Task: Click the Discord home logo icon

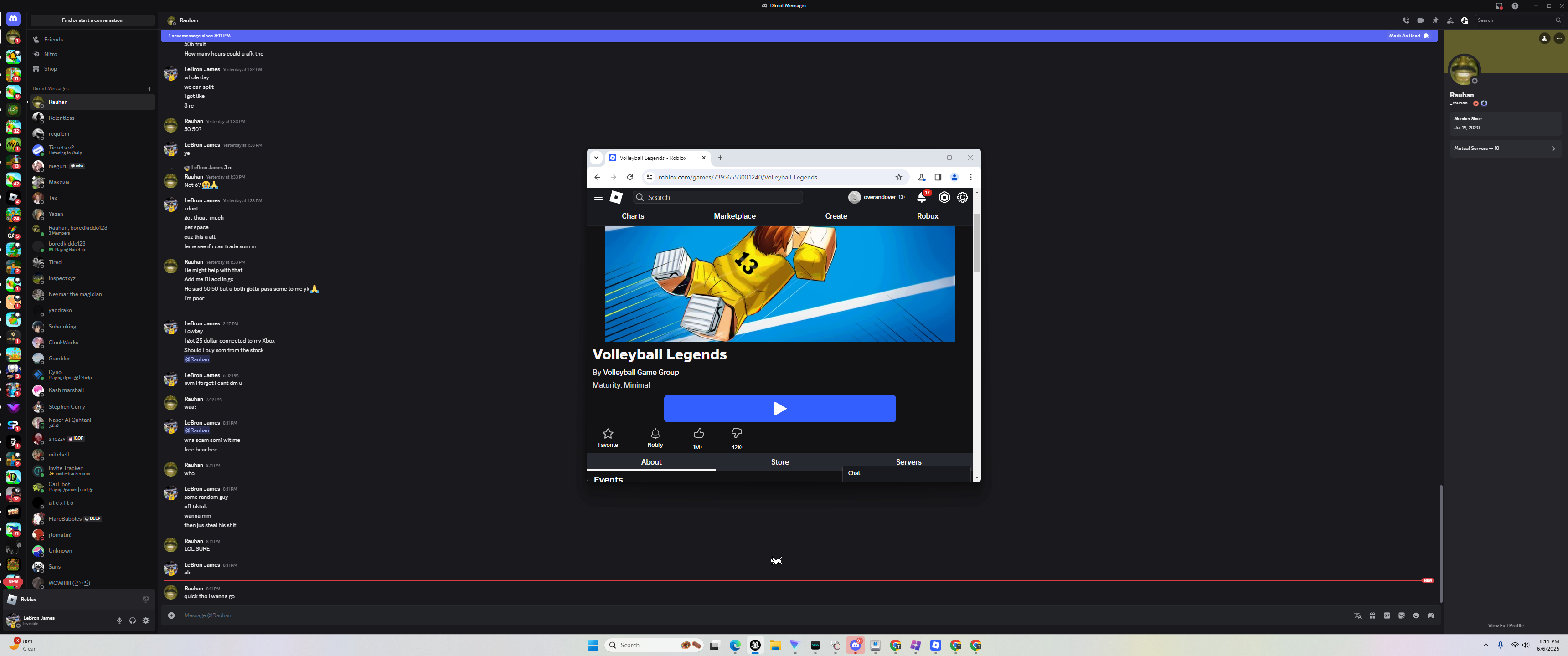Action: (x=13, y=20)
